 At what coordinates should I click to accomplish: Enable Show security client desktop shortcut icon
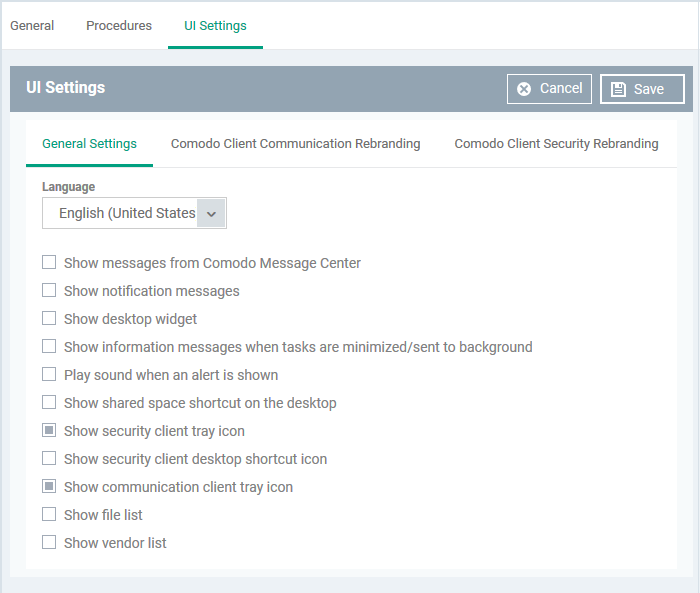(49, 458)
